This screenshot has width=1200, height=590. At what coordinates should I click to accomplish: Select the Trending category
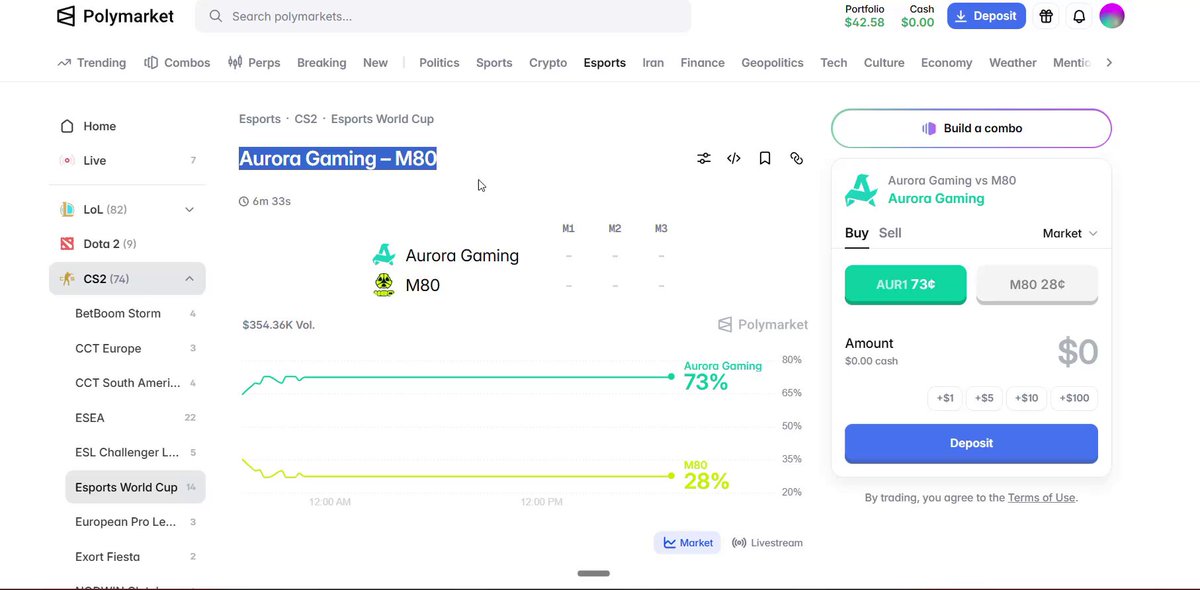(92, 62)
